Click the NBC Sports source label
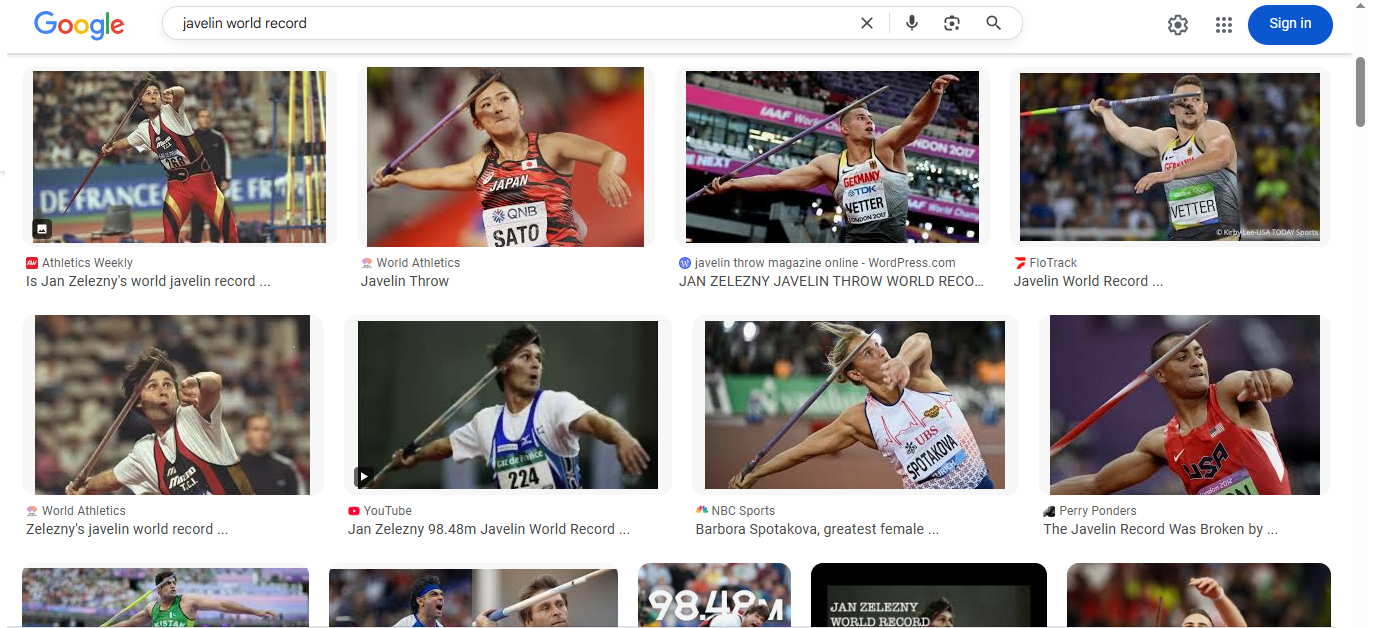Viewport: 1374px width, 628px height. point(743,511)
